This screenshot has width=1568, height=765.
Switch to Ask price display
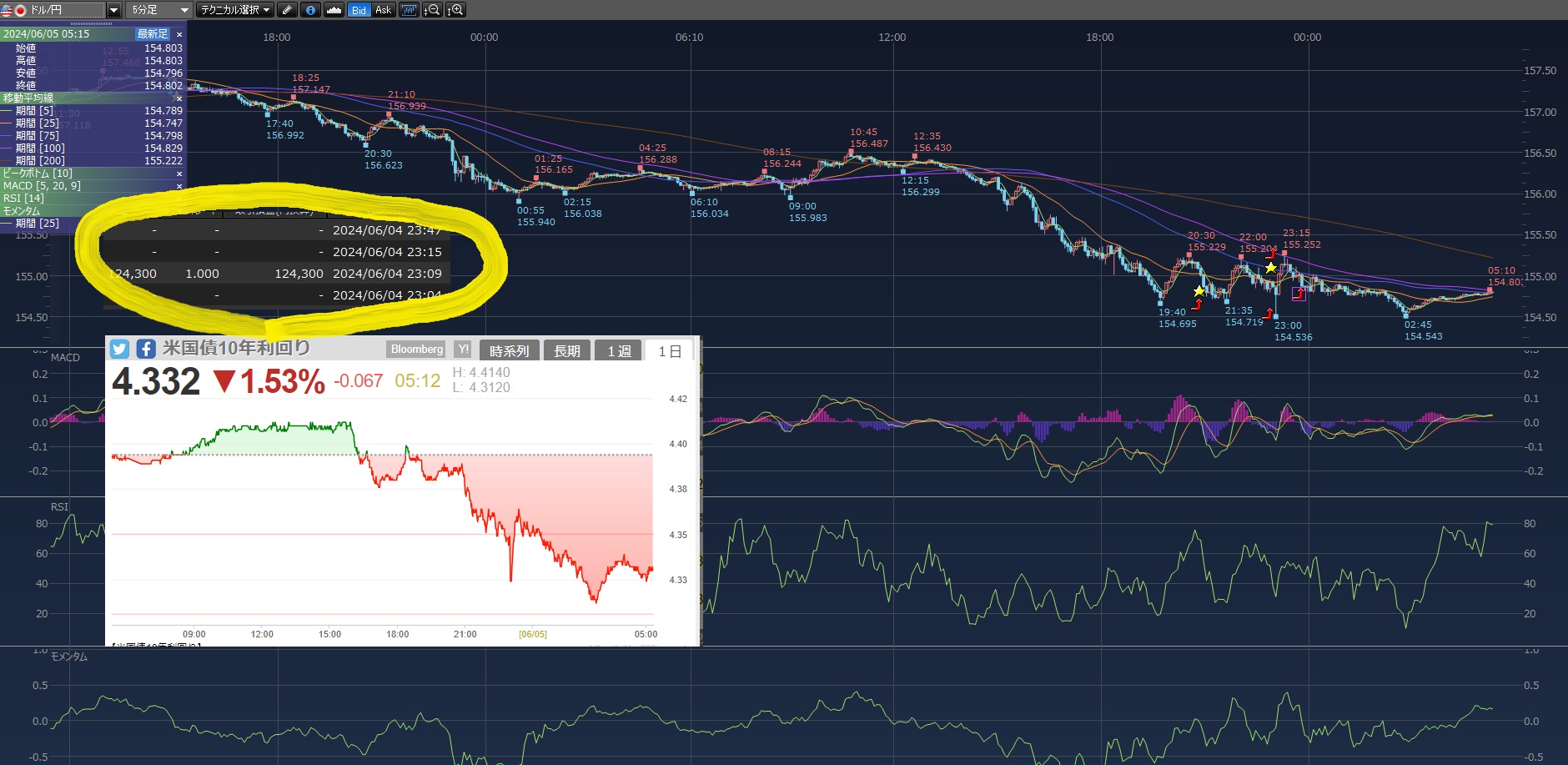click(x=383, y=10)
